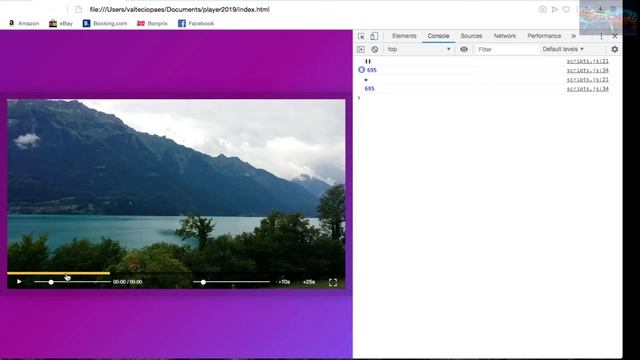This screenshot has width=640, height=360.
Task: Enter fullscreen using the player's fullscreen icon
Action: pyautogui.click(x=333, y=282)
